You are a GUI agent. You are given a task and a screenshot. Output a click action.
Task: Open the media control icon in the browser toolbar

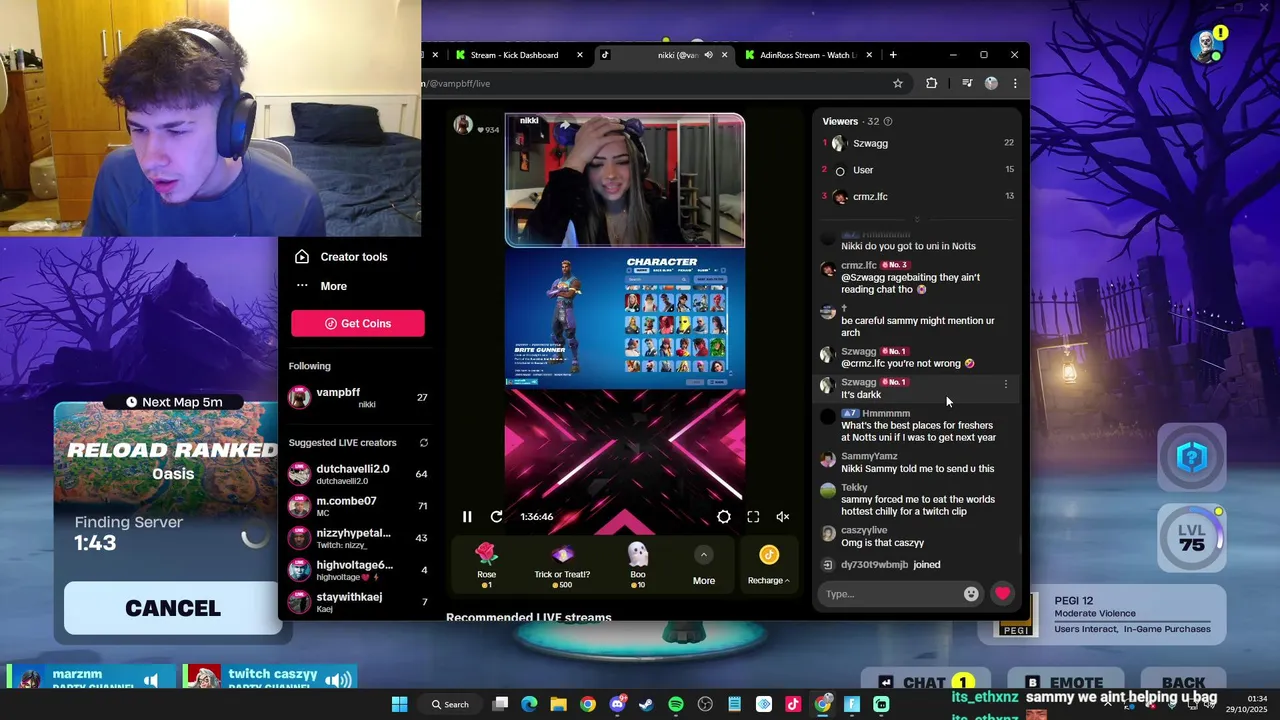point(967,84)
